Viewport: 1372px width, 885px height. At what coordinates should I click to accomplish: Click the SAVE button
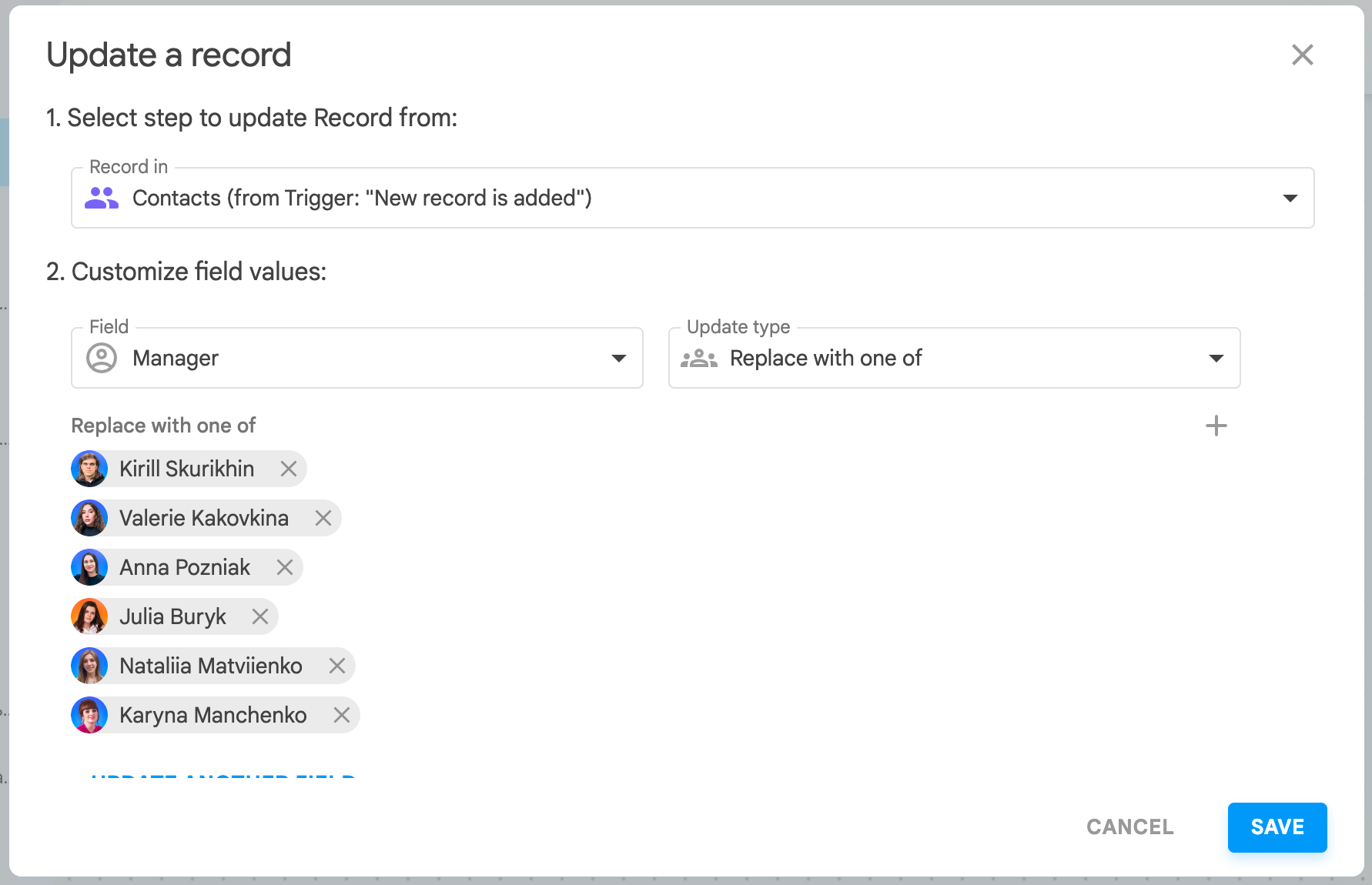point(1277,827)
